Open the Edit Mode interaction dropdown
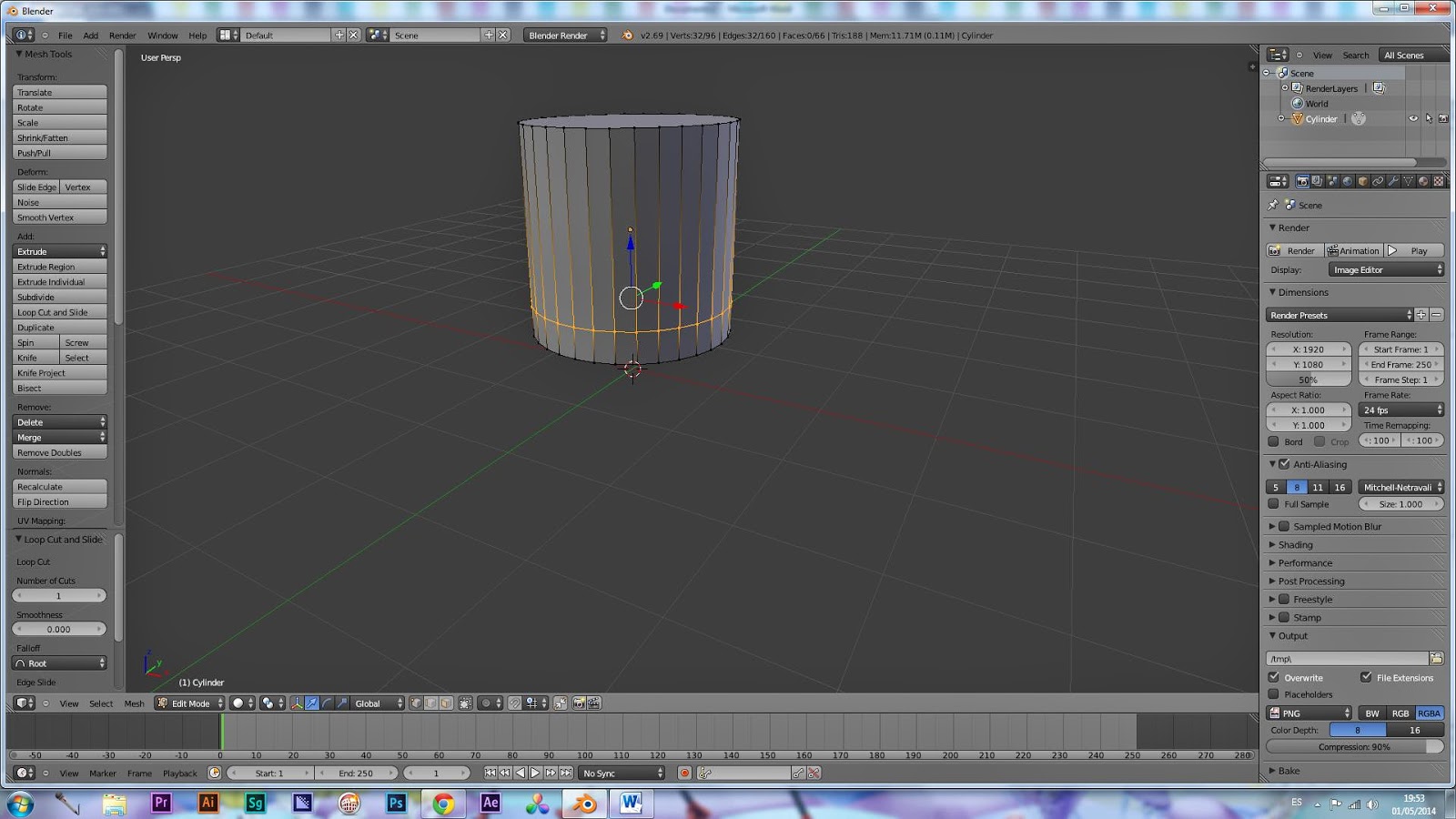 (x=188, y=703)
